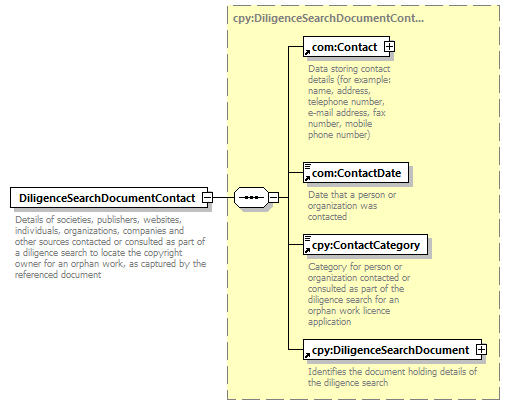The width and height of the screenshot is (510, 405).
Task: Expand the com:Contact element plus box
Action: 389,47
